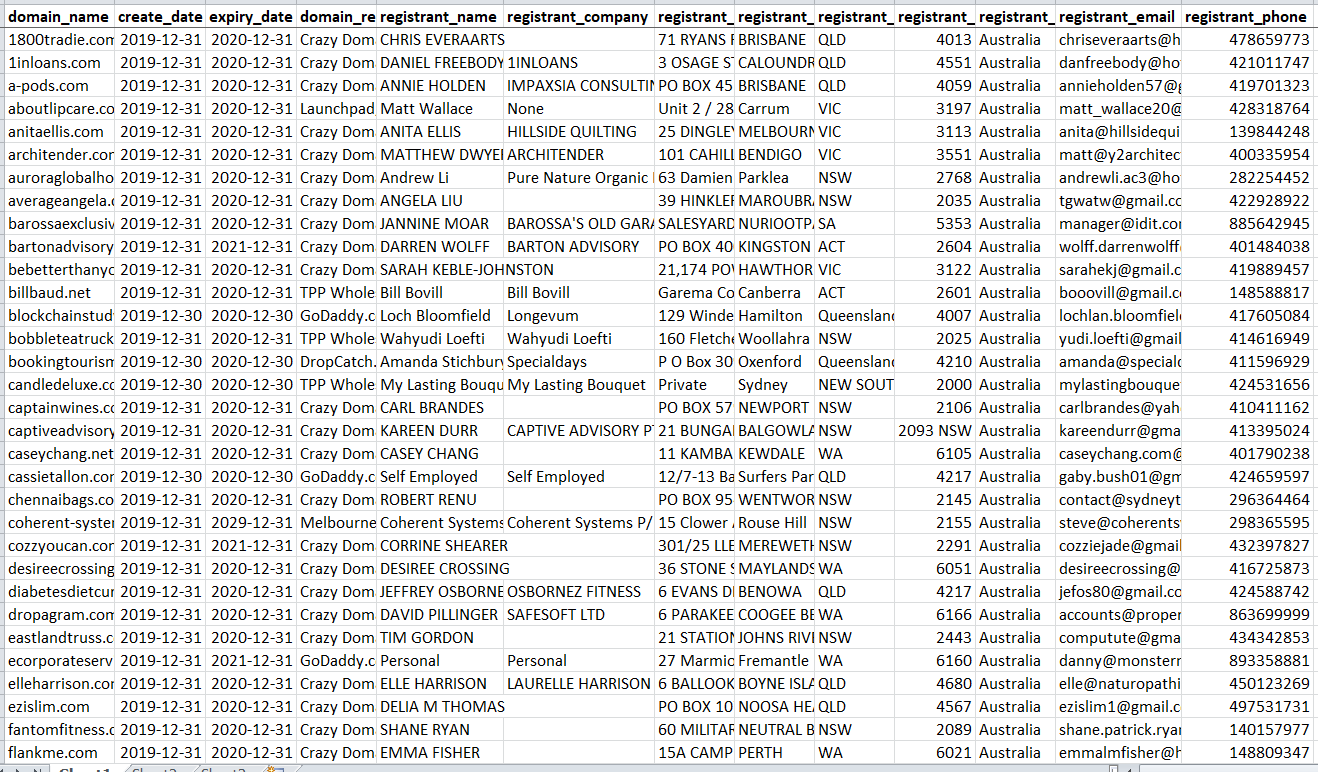1318x772 pixels.
Task: Click the LAURELLE HARRISON company cell
Action: pyautogui.click(x=579, y=684)
